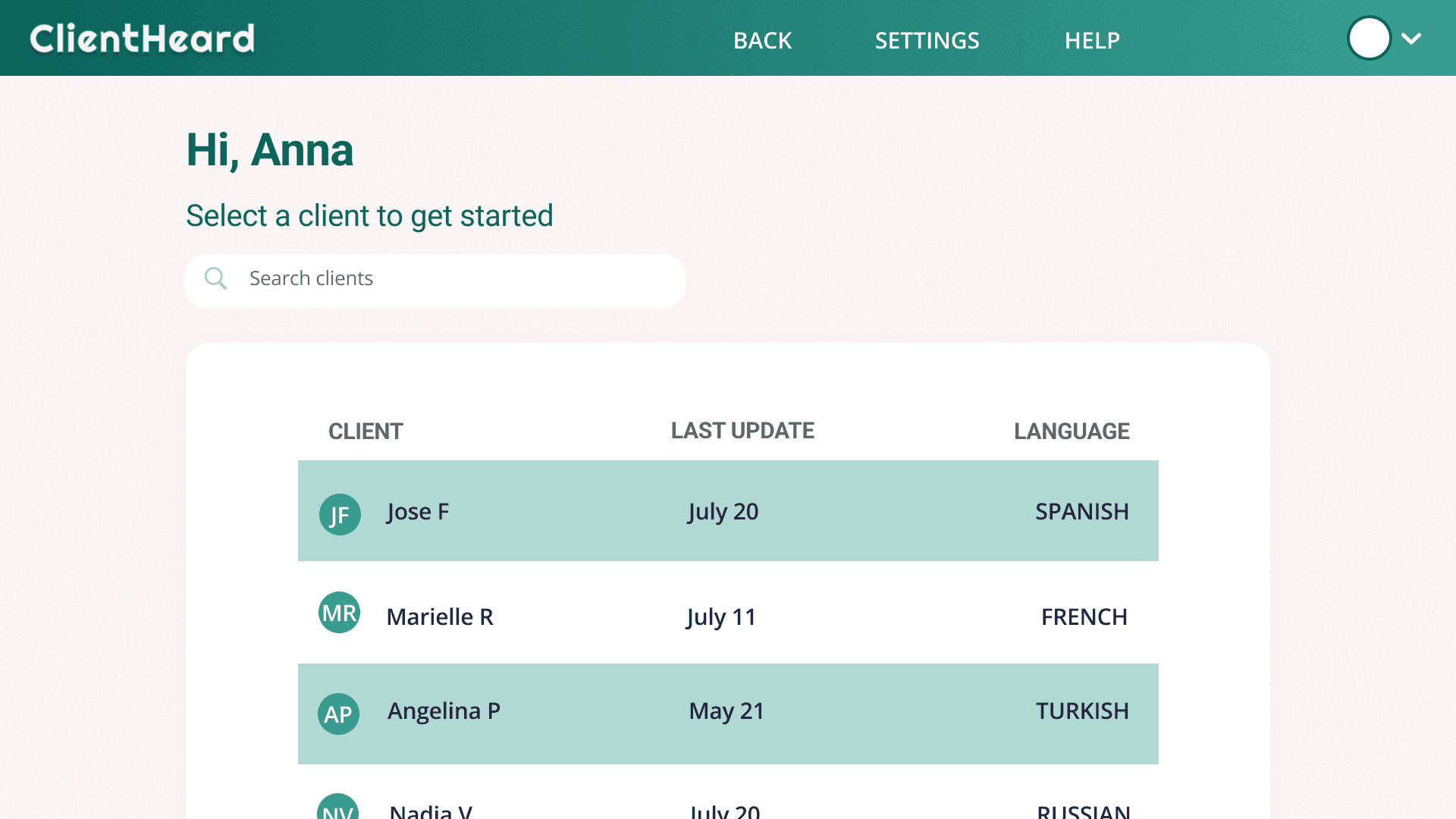1456x819 pixels.
Task: Sort by LAST UPDATE column header
Action: pyautogui.click(x=742, y=431)
